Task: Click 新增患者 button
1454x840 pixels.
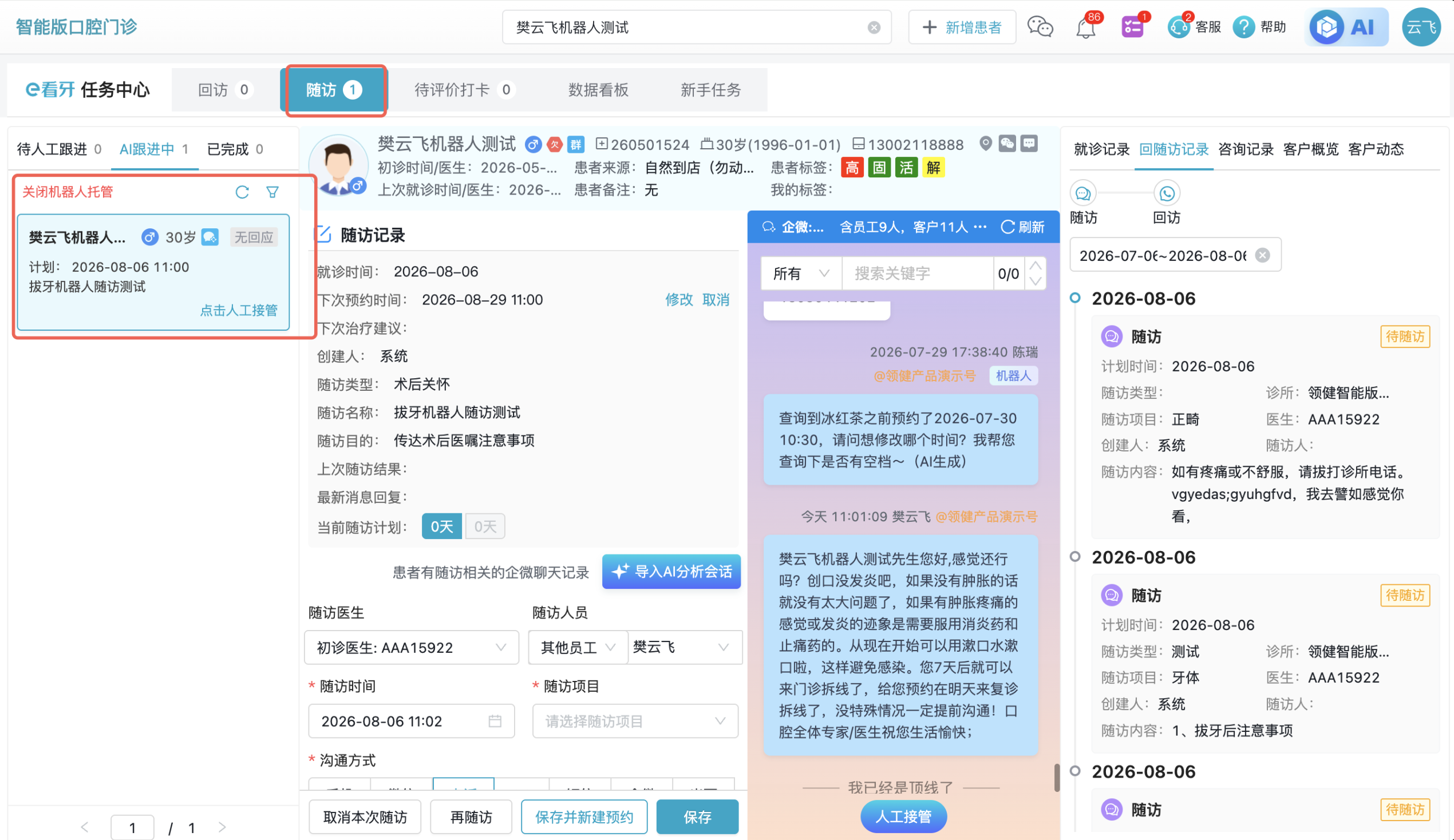Action: [x=962, y=27]
